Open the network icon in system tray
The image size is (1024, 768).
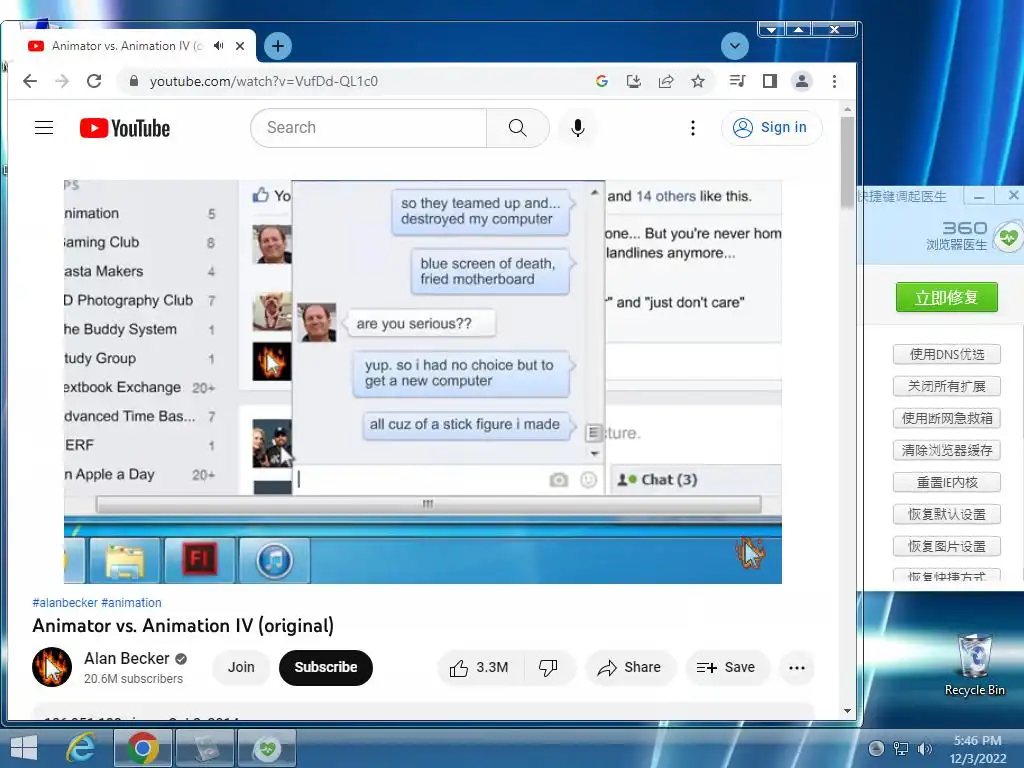coord(901,748)
